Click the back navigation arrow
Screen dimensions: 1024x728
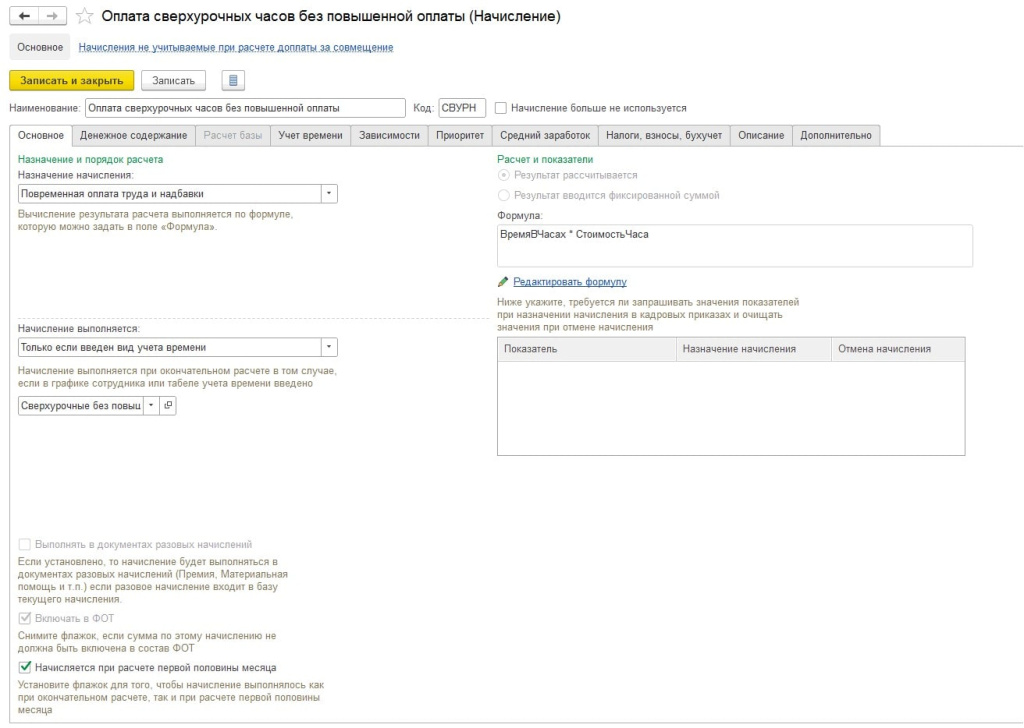[24, 17]
